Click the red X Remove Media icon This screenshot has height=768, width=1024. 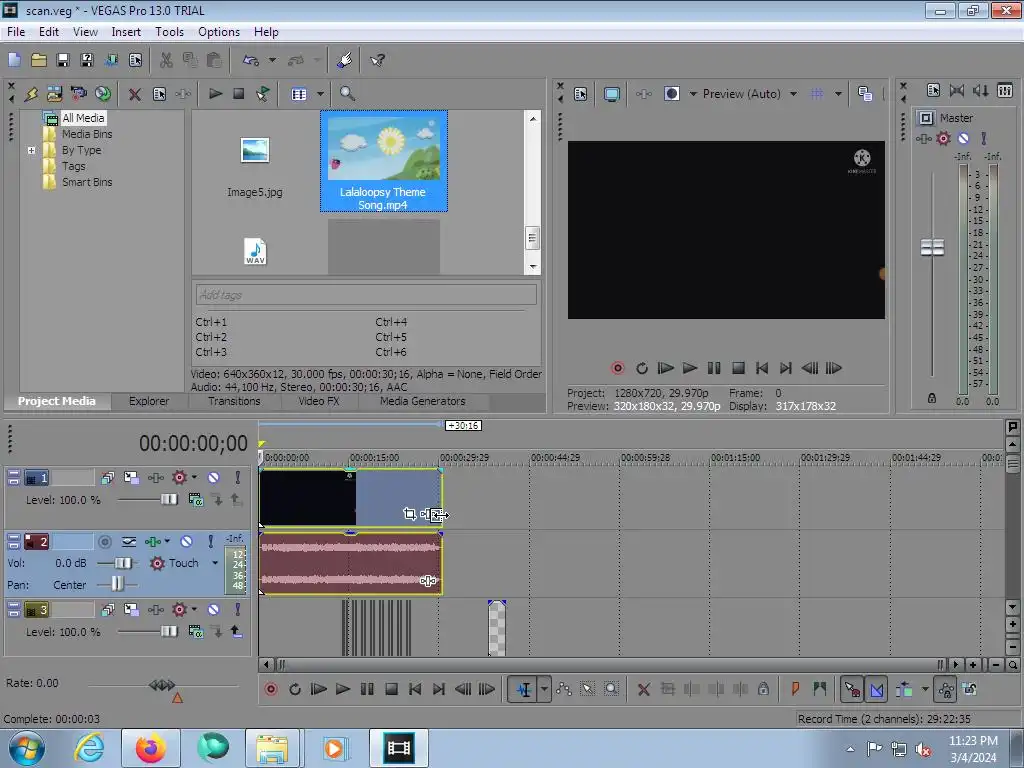coord(135,94)
